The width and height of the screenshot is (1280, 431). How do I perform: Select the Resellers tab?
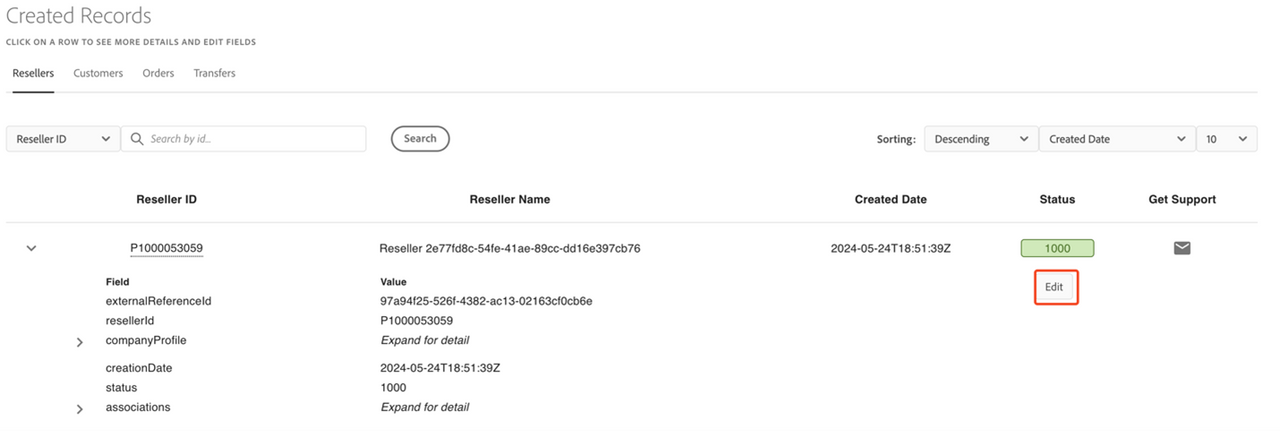[33, 73]
